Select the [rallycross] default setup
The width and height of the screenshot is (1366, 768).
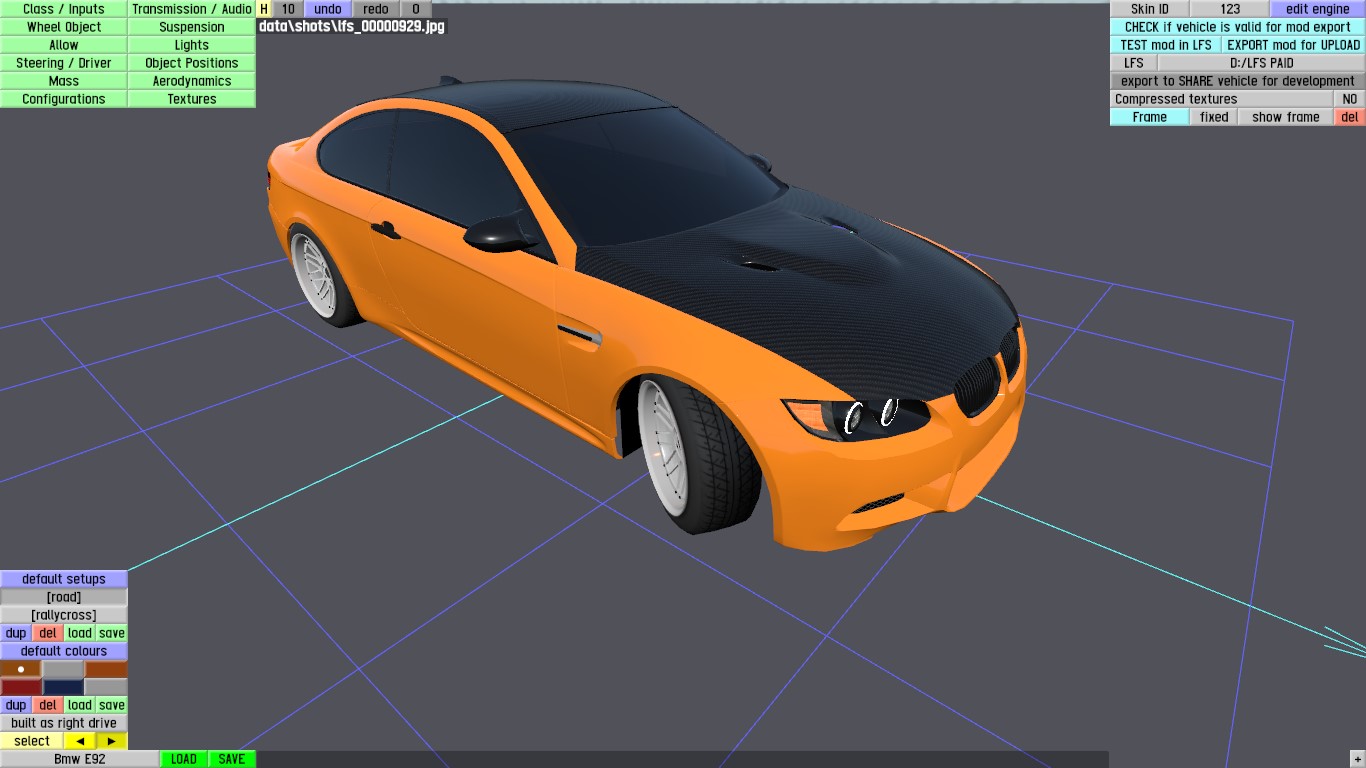tap(64, 615)
